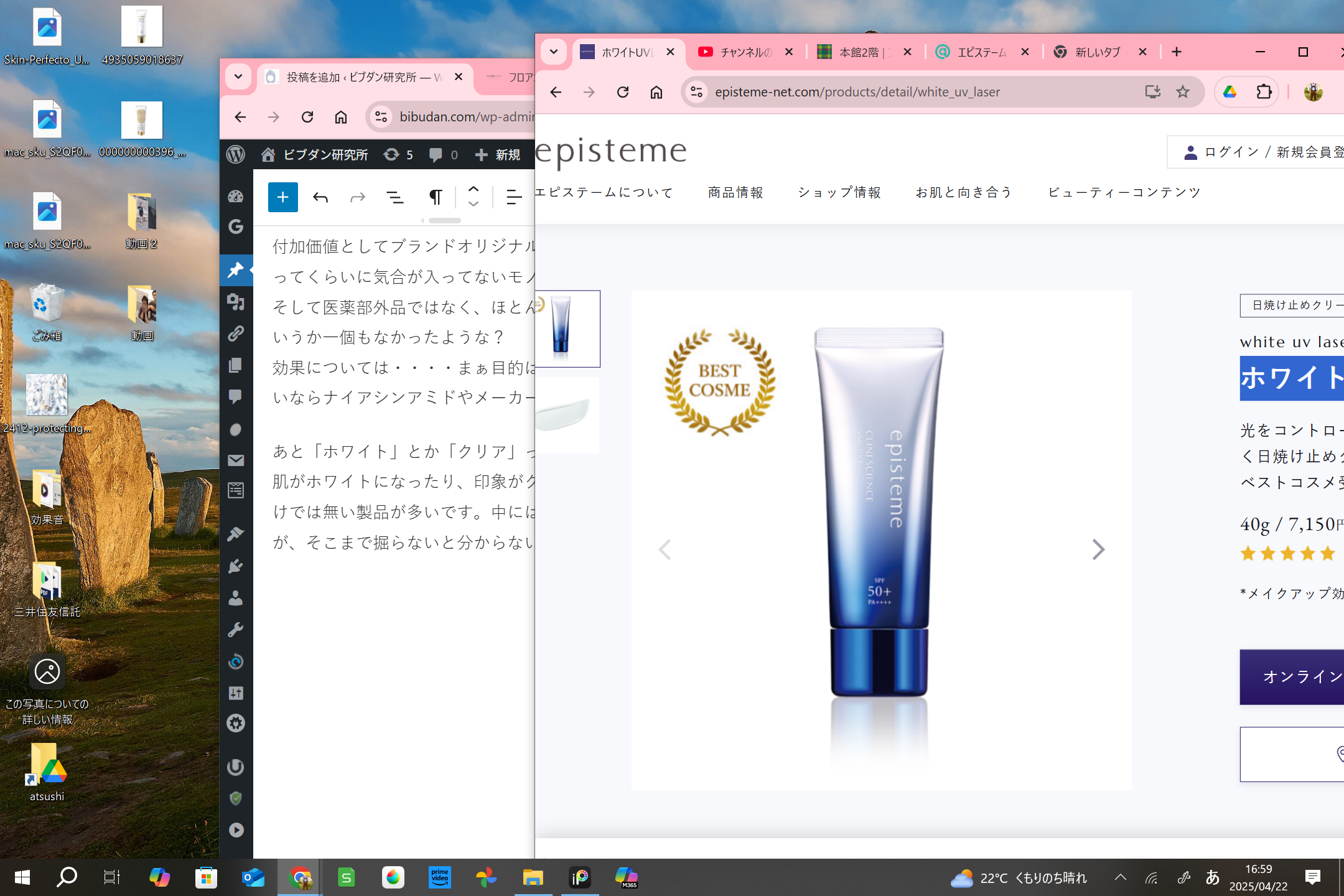The height and width of the screenshot is (896, 1344).
Task: Show the next product image arrow
Action: pyautogui.click(x=1098, y=549)
